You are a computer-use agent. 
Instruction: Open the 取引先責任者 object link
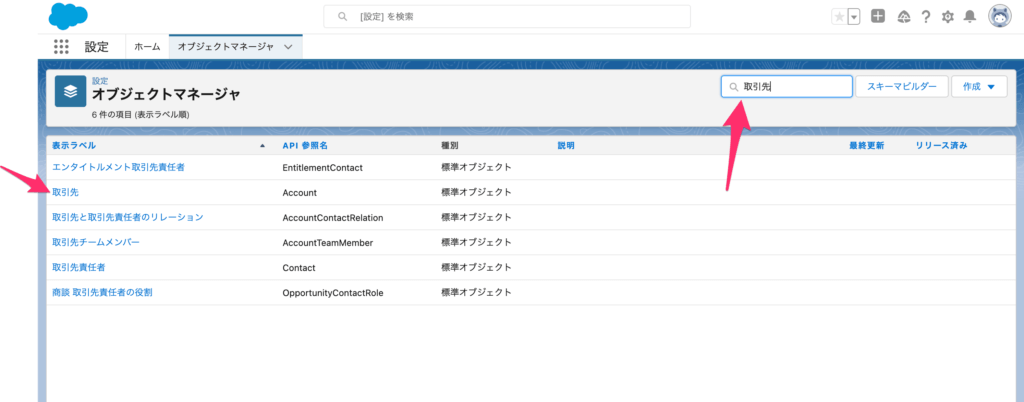(x=78, y=268)
